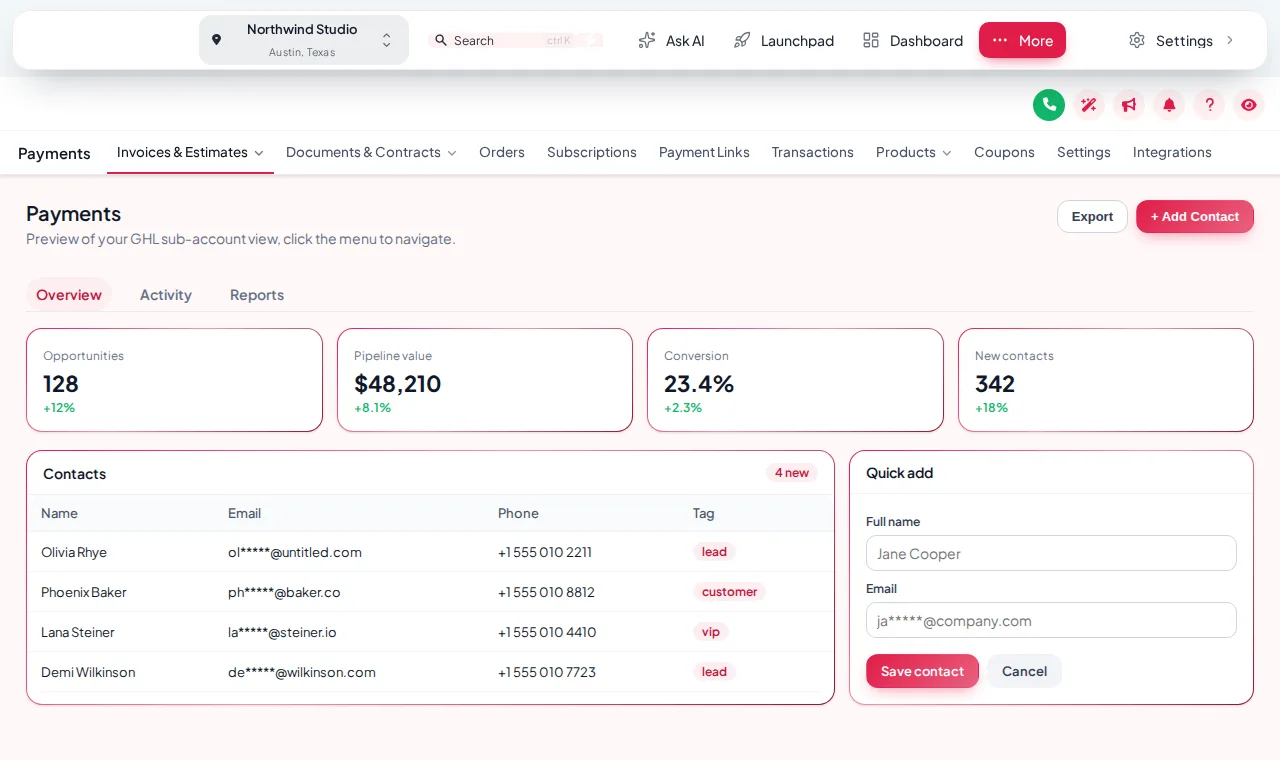Open Payment Links

[704, 152]
